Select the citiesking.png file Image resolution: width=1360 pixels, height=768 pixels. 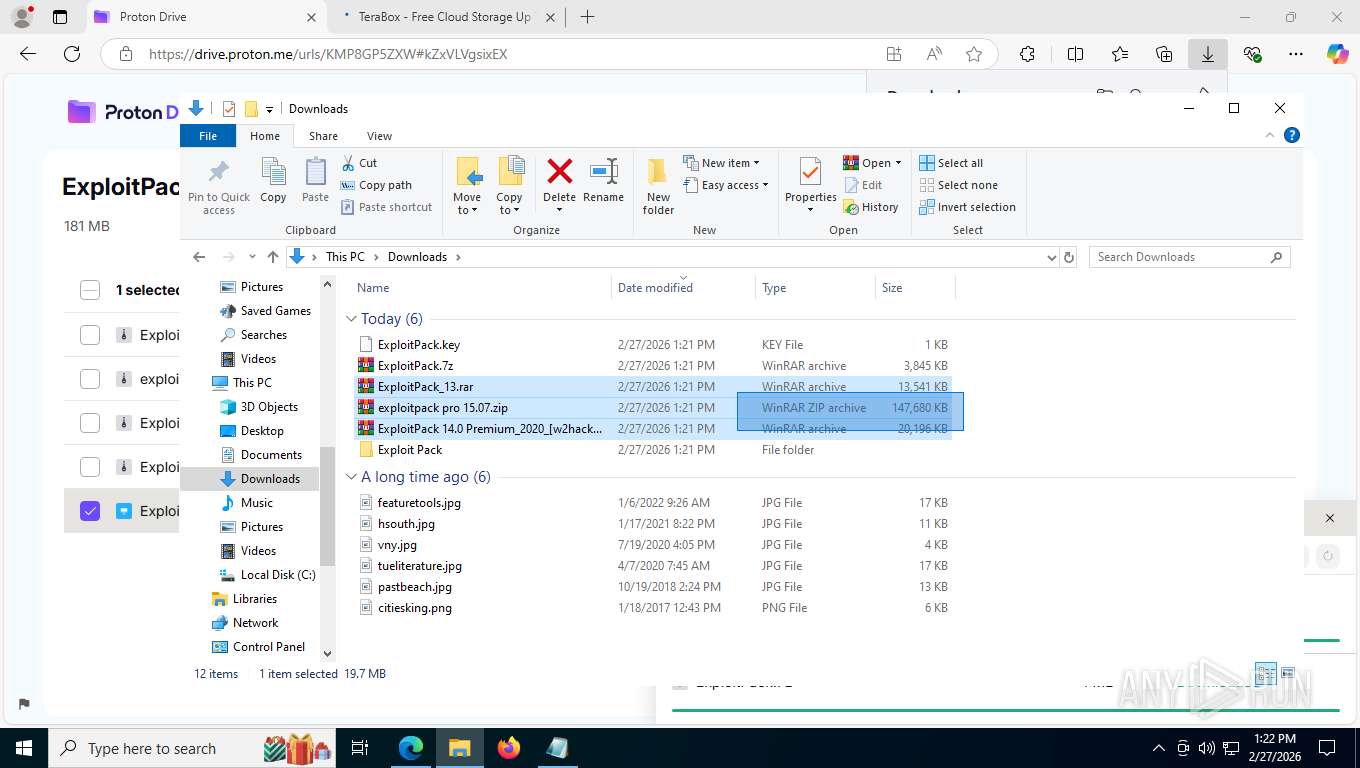pos(414,608)
